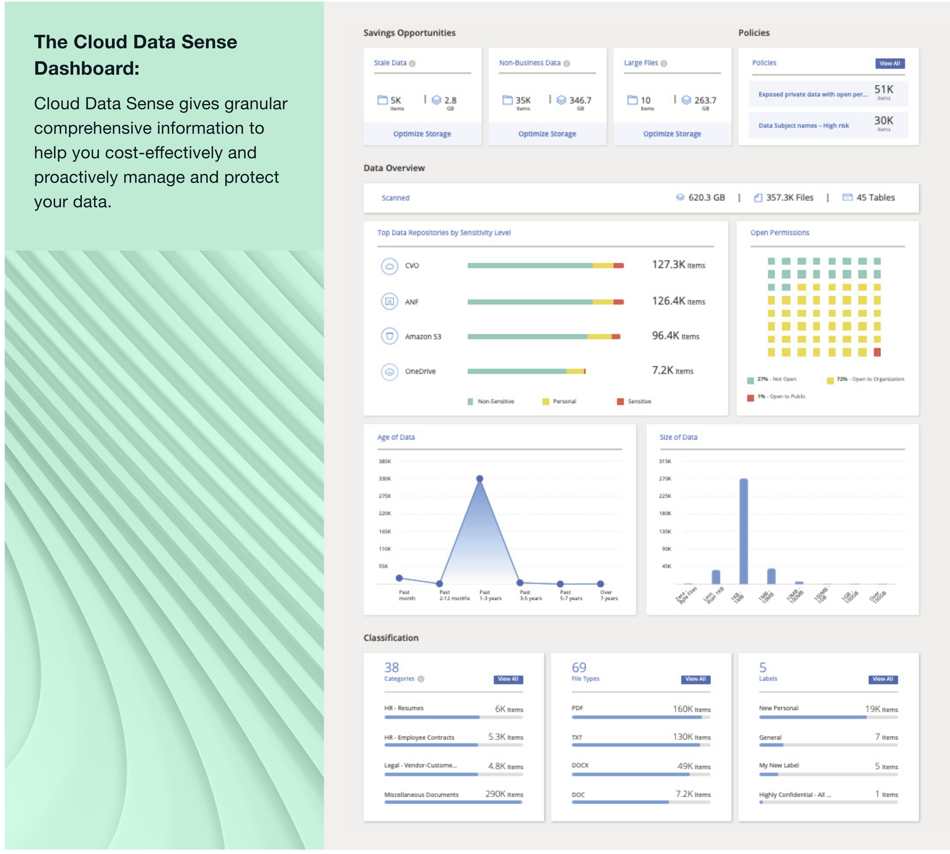Screen dimensions: 950x854
Task: Select the DOCX file type row
Action: click(x=641, y=769)
